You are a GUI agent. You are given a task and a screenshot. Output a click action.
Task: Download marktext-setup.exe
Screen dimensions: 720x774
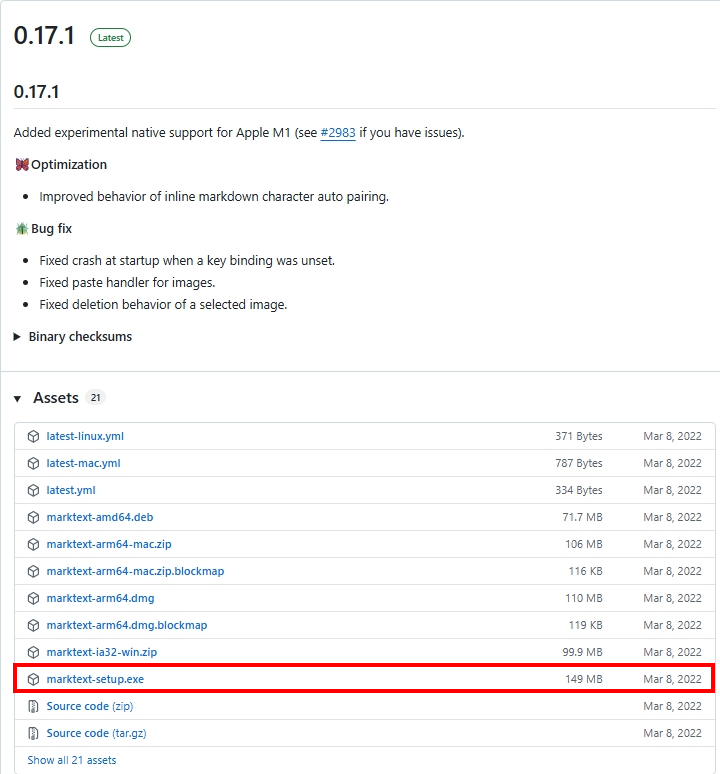click(x=96, y=679)
